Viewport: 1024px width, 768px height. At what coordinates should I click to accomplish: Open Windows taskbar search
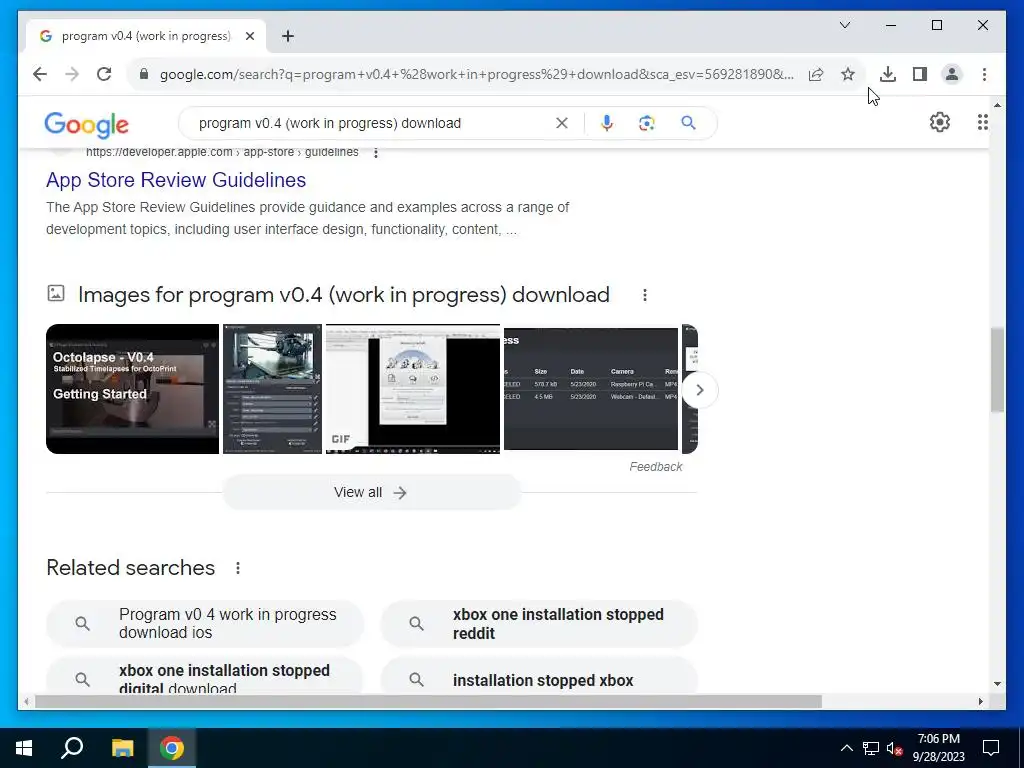click(72, 748)
